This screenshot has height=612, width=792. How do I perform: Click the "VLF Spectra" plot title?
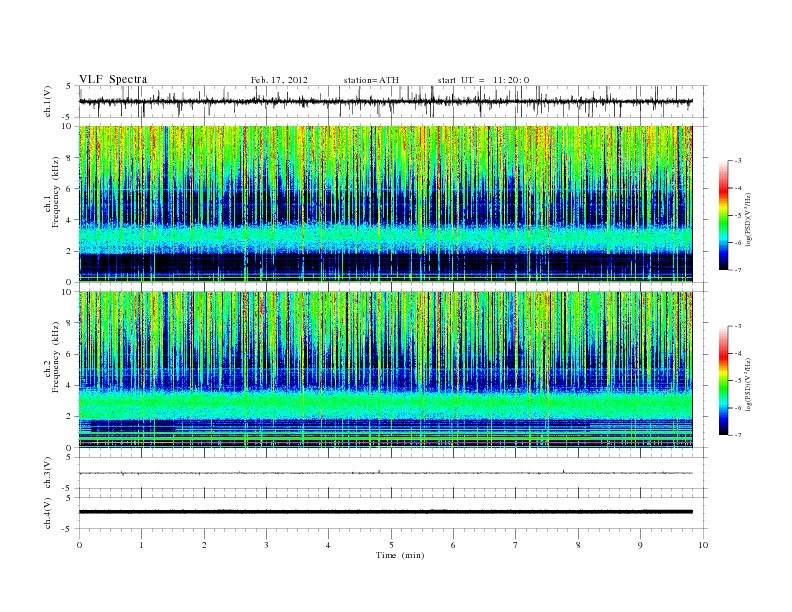(113, 79)
